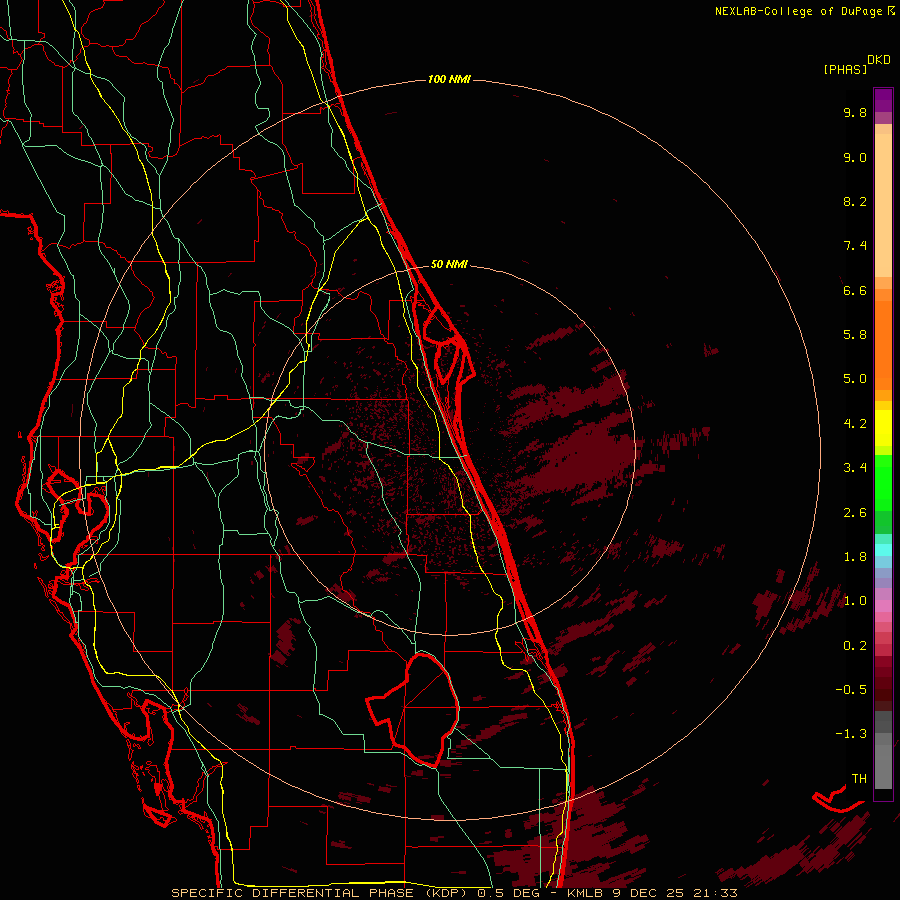Click the DKD label above the color bar
The image size is (900, 900).
coord(879,60)
